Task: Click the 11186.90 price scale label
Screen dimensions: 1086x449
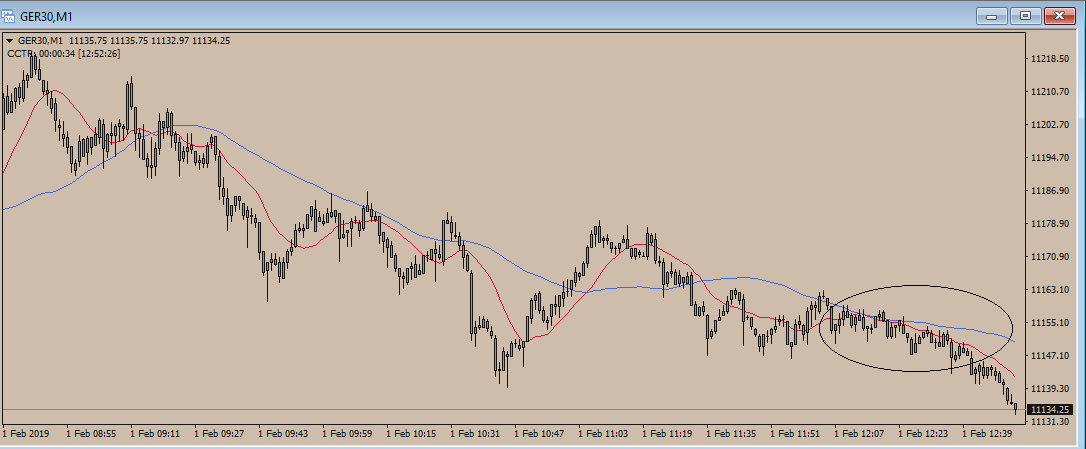Action: [1051, 191]
